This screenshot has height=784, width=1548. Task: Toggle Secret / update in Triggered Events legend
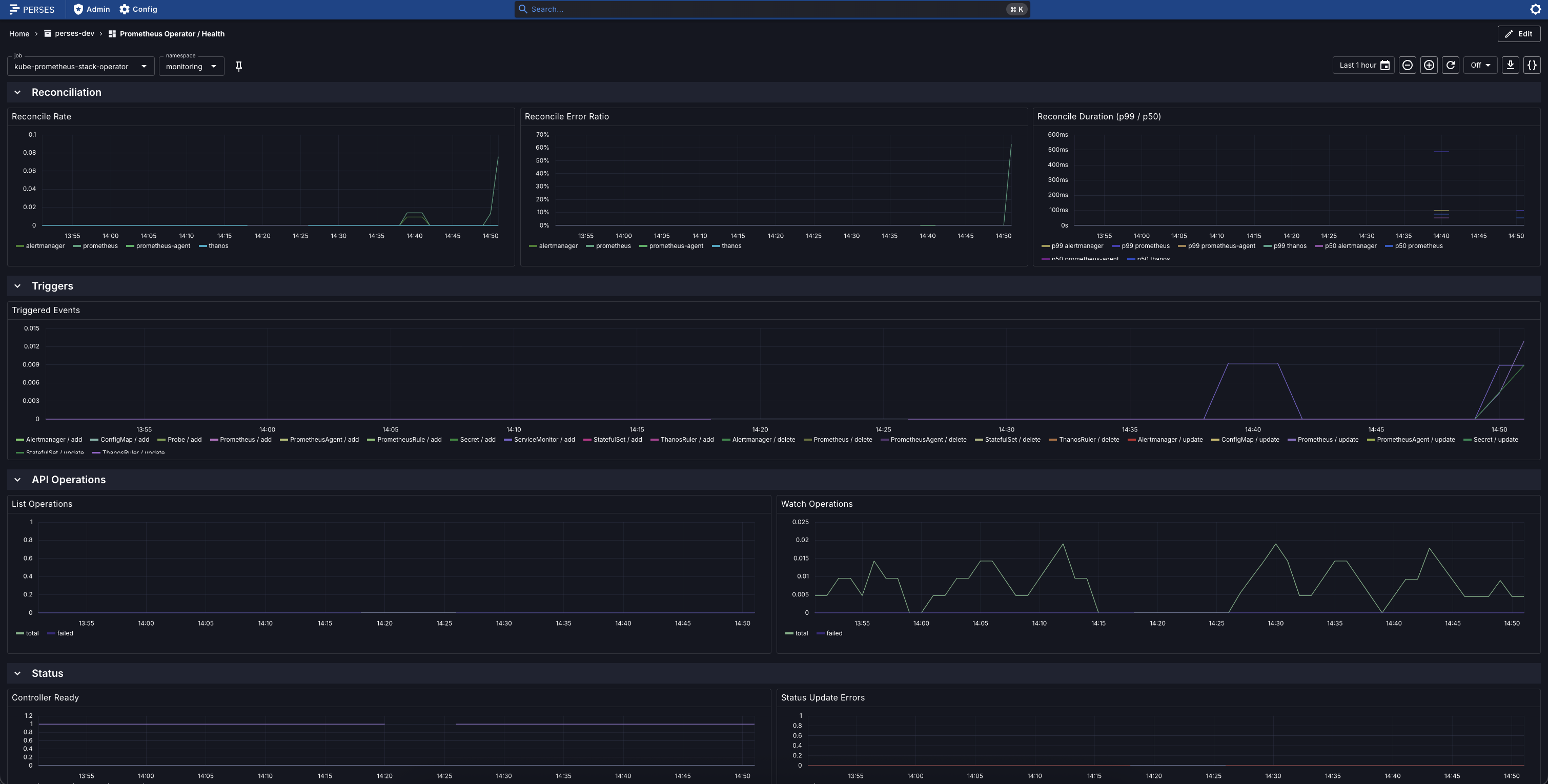[x=1491, y=440]
